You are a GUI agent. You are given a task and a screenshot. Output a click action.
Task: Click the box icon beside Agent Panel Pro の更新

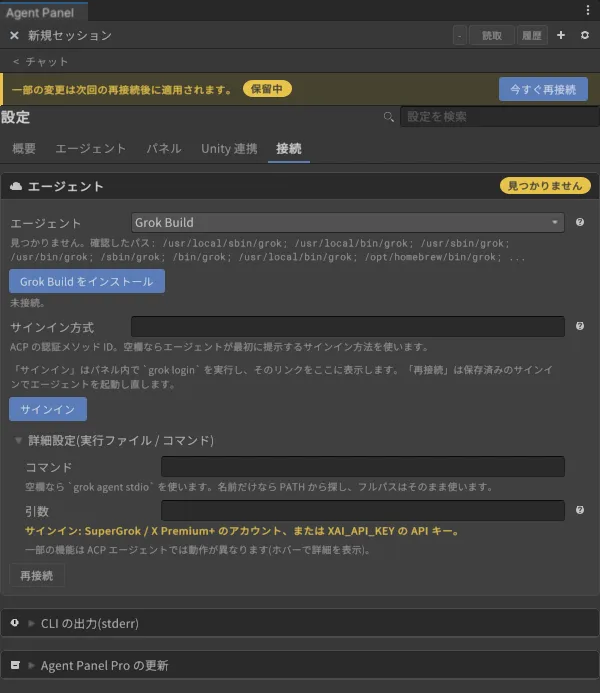[x=15, y=665]
